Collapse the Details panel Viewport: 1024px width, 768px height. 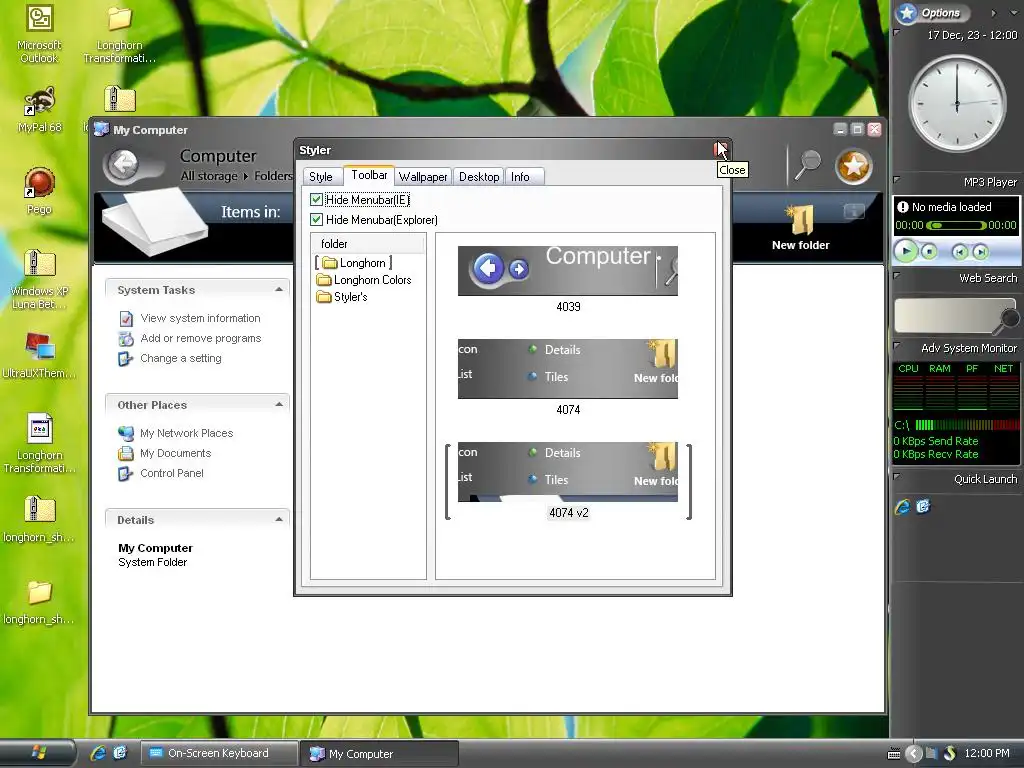(x=279, y=519)
